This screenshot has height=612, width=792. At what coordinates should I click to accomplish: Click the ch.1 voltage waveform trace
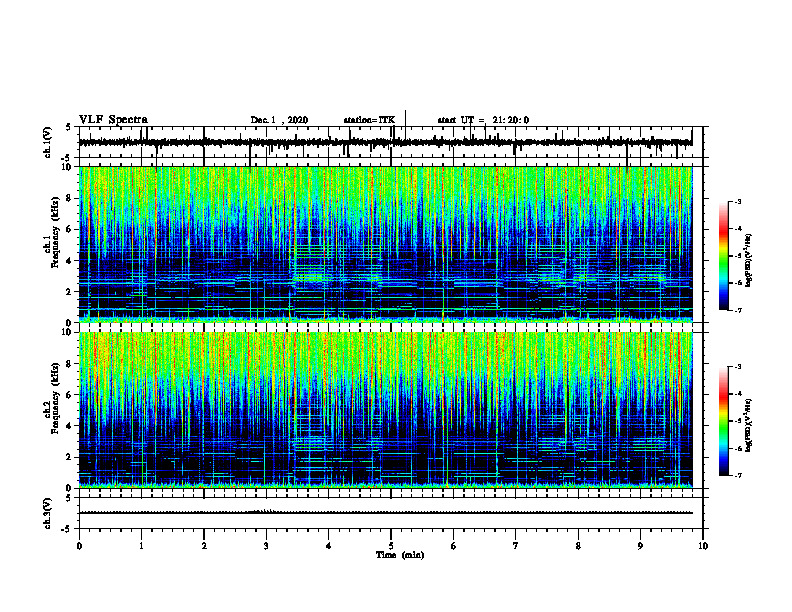385,142
